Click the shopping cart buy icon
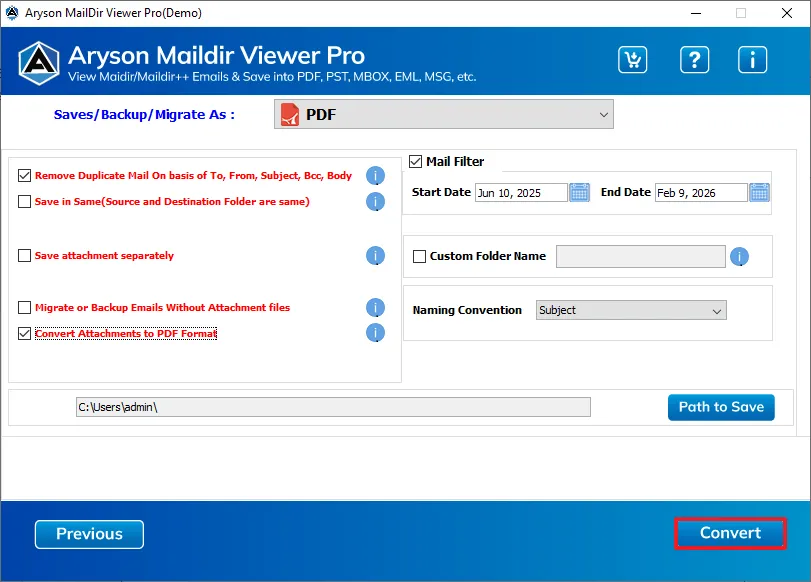Screen dimensions: 811x582 [633, 59]
